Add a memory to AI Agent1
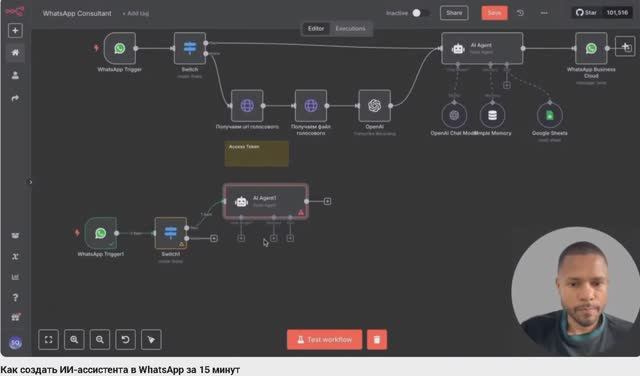The height and width of the screenshot is (376, 640). 274,238
